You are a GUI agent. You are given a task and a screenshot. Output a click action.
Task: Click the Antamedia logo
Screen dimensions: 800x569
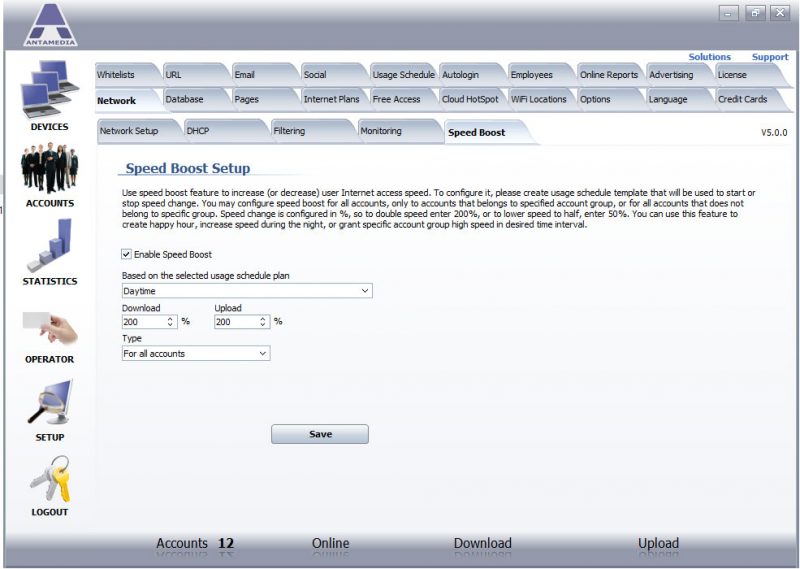pyautogui.click(x=48, y=25)
